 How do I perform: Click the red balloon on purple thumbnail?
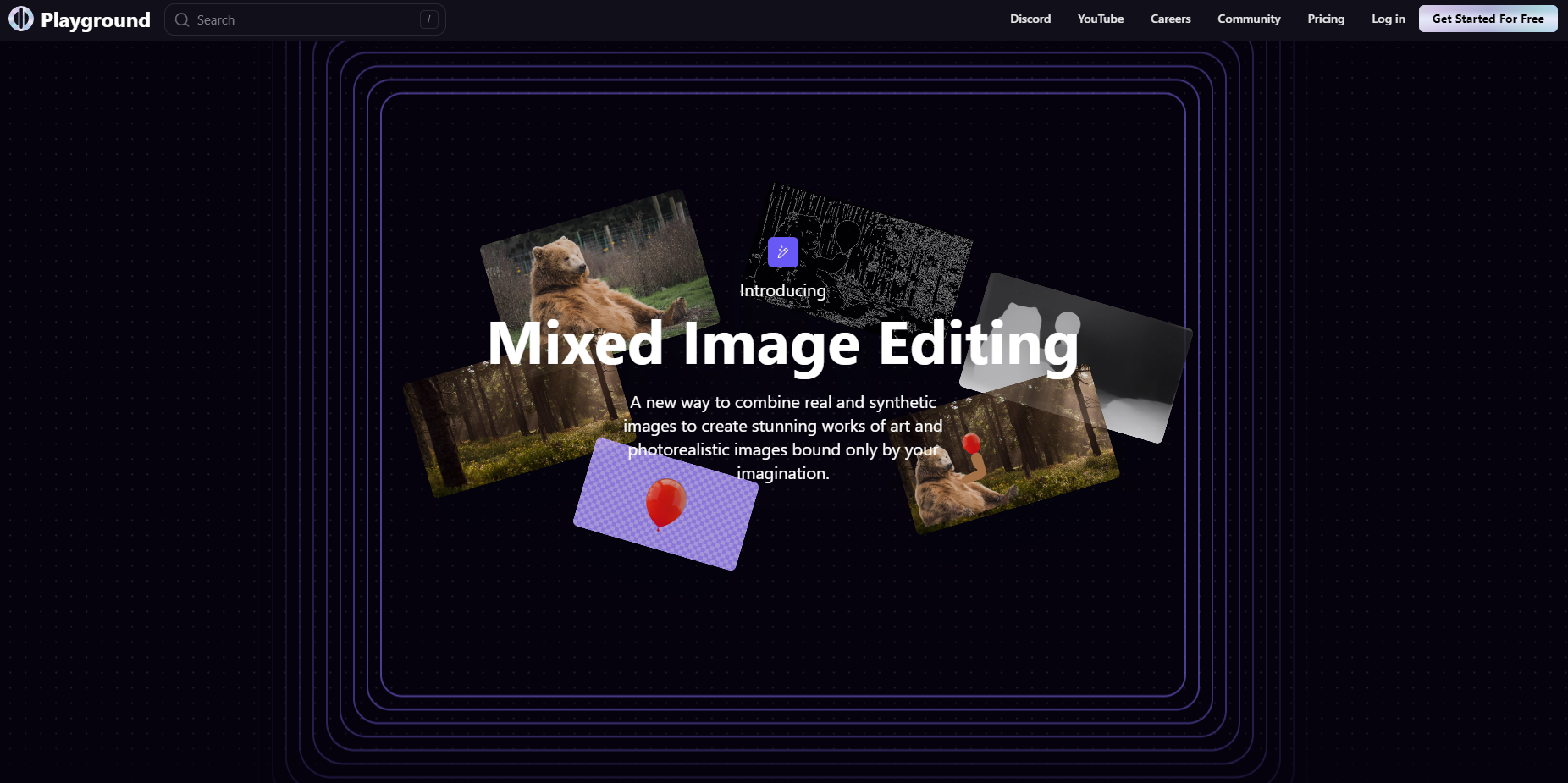(665, 504)
